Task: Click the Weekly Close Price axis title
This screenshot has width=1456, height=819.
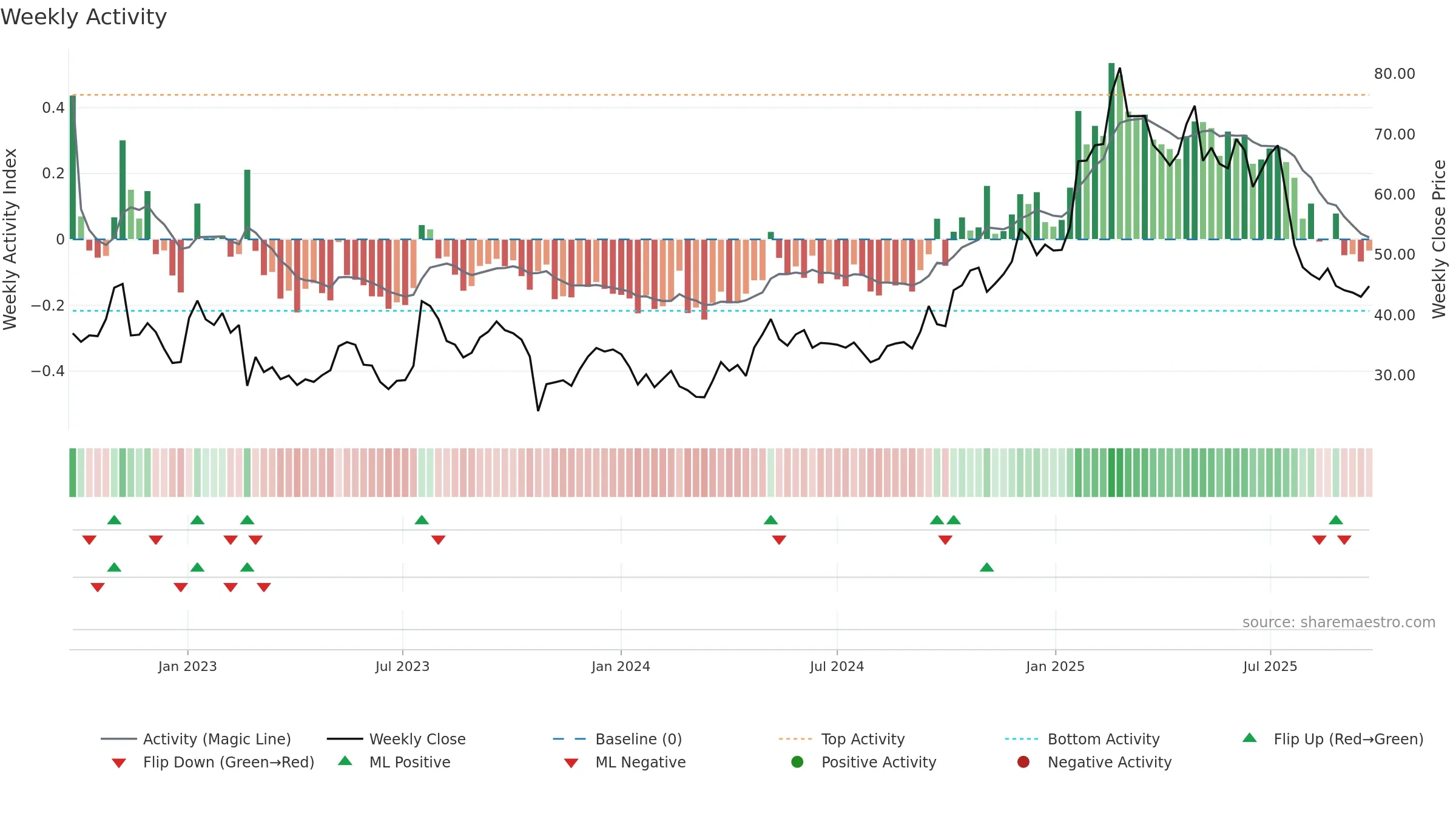Action: tap(1439, 239)
